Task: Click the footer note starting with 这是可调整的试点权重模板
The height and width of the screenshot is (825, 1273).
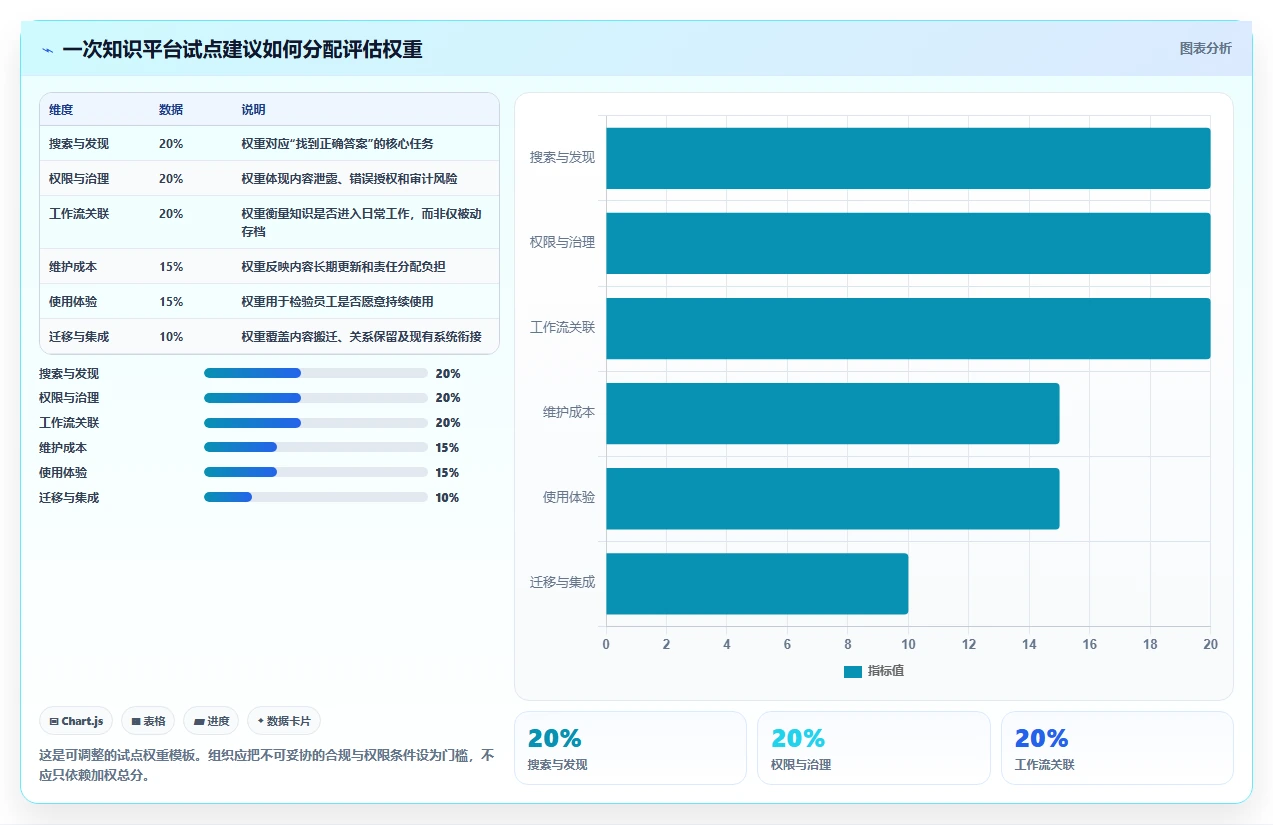Action: click(266, 765)
